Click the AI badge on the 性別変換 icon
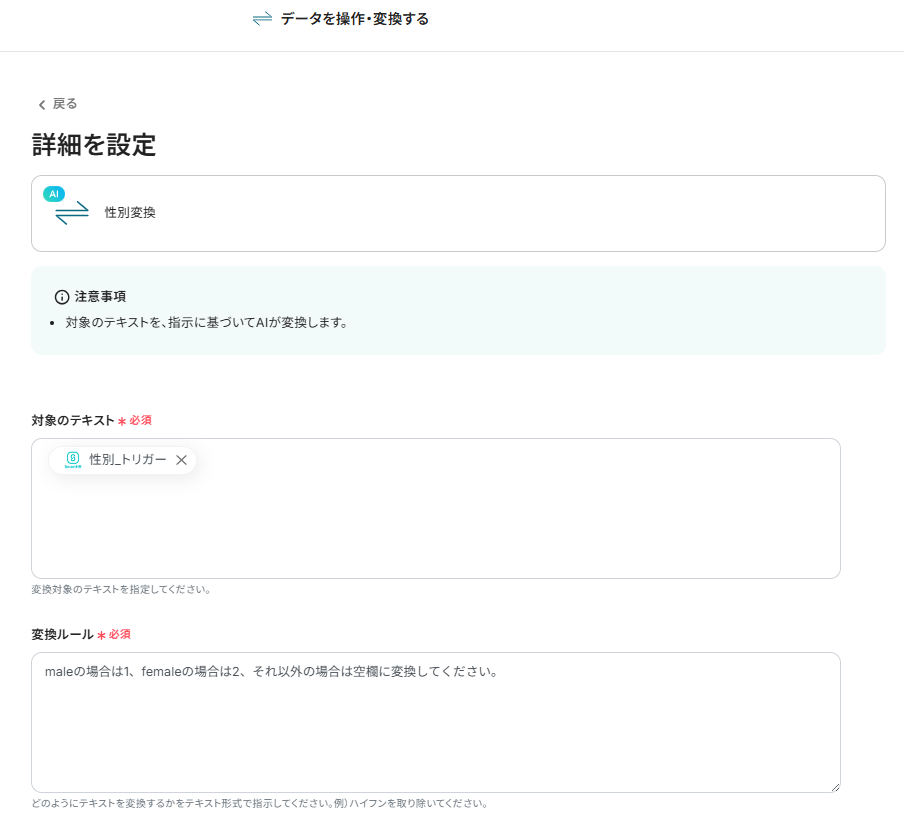The image size is (904, 825). coord(52,192)
